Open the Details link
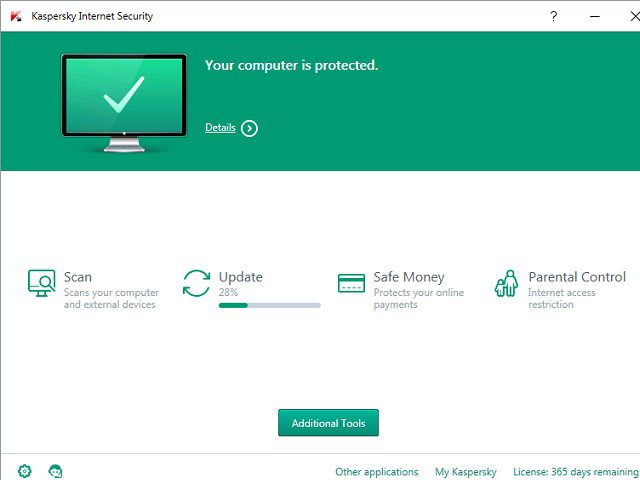 click(220, 128)
